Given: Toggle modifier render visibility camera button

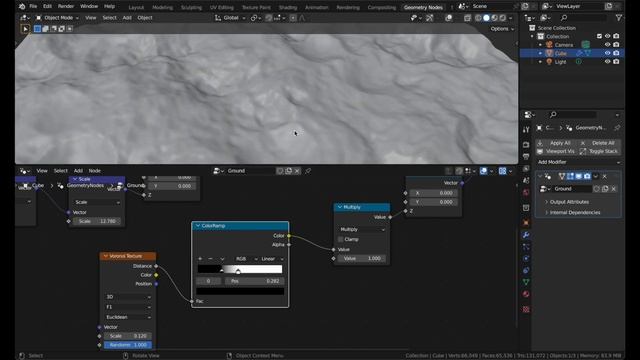Looking at the screenshot, I should click(x=587, y=176).
